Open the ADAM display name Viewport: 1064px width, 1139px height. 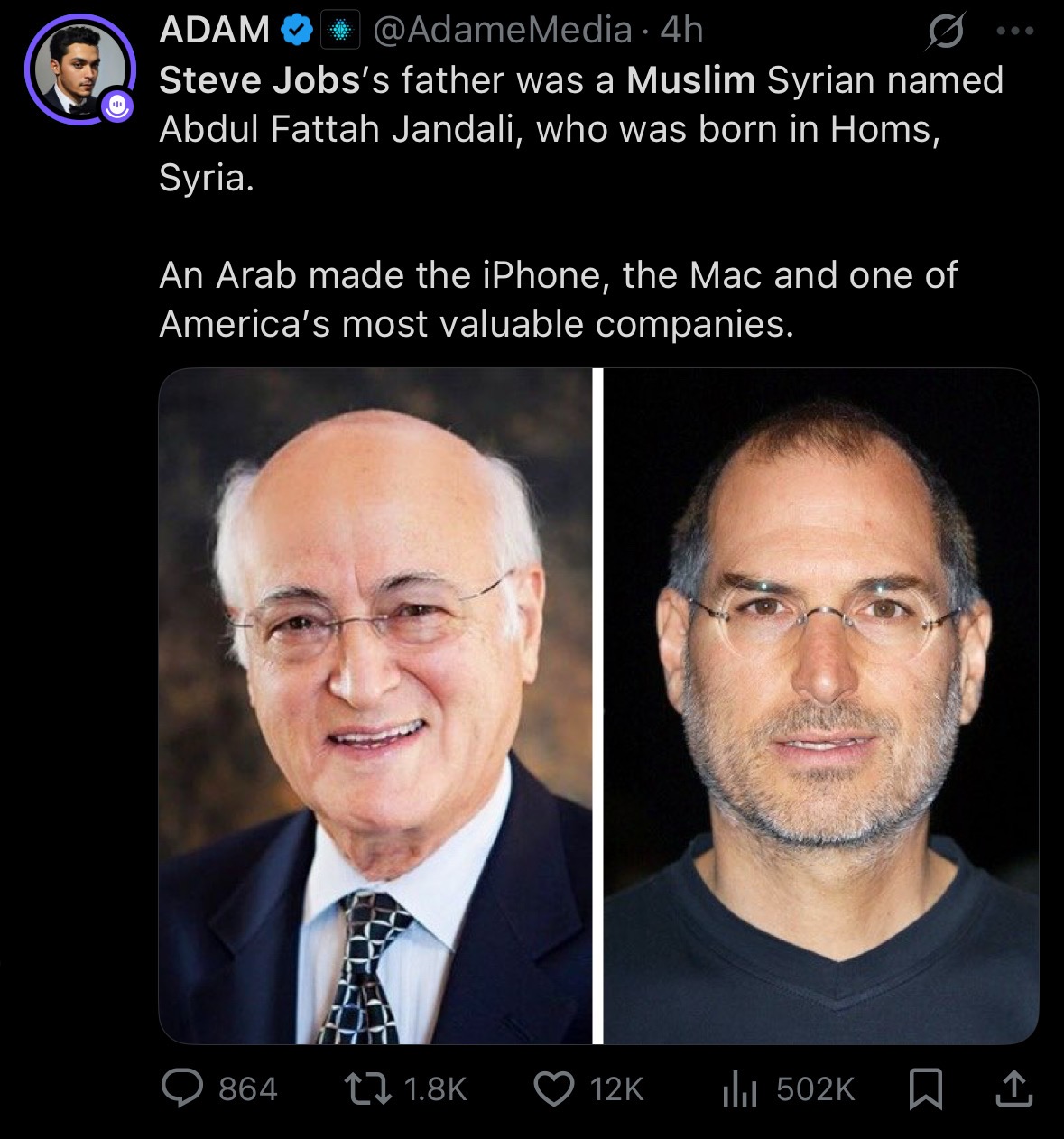coord(215,31)
